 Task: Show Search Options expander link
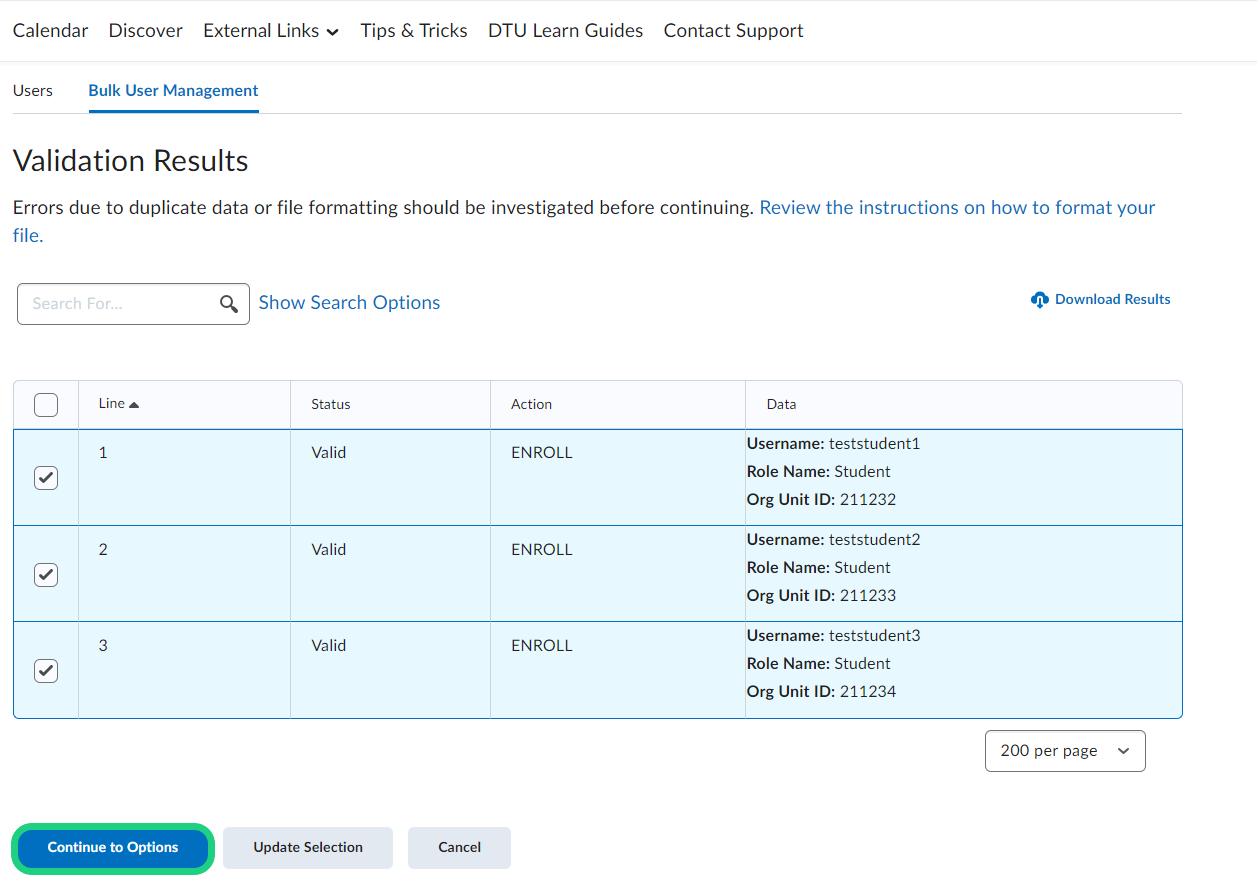click(349, 303)
